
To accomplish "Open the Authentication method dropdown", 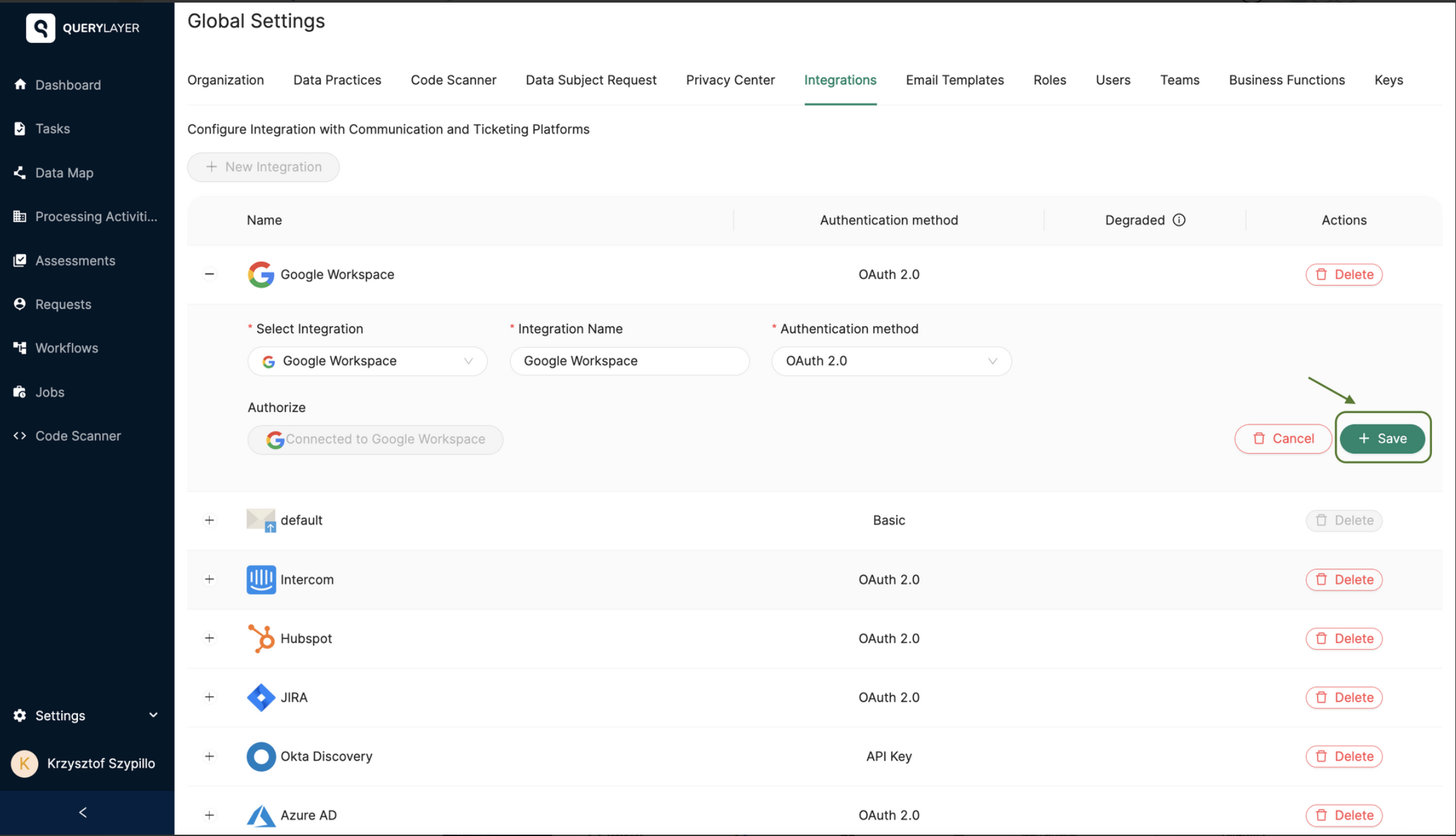I will pos(890,361).
